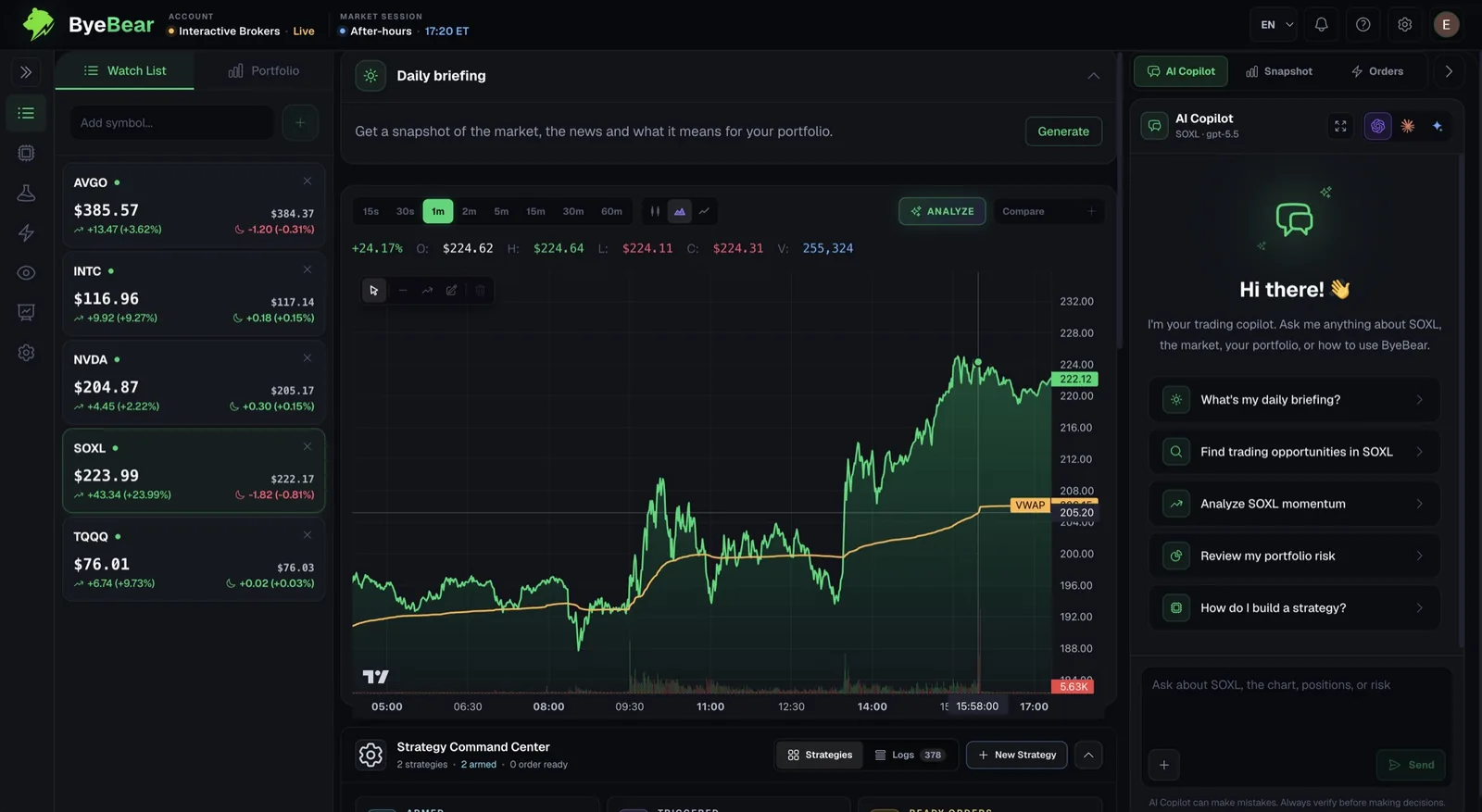
Task: Open the eye watch icon in sidebar
Action: coord(26,272)
